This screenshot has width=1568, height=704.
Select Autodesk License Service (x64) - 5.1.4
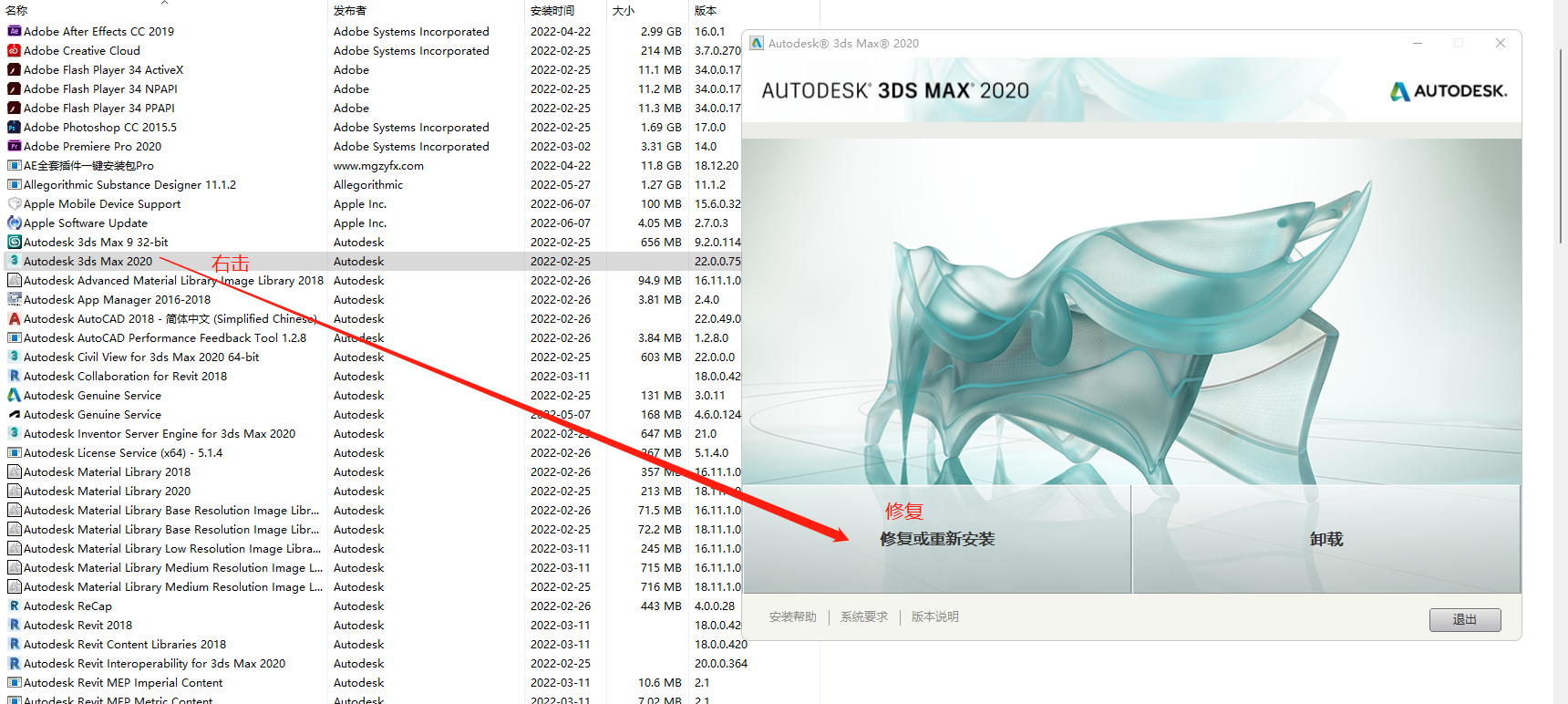(123, 452)
